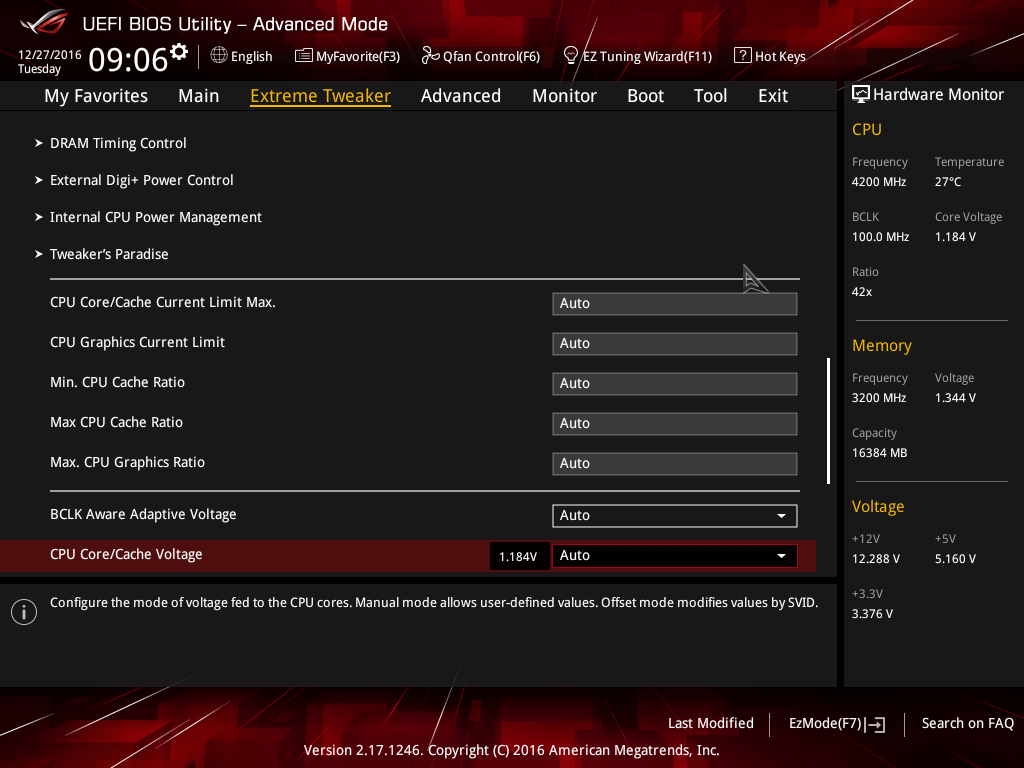Viewport: 1024px width, 768px height.
Task: Click CPU Graphics Current Limit field
Action: pos(675,344)
